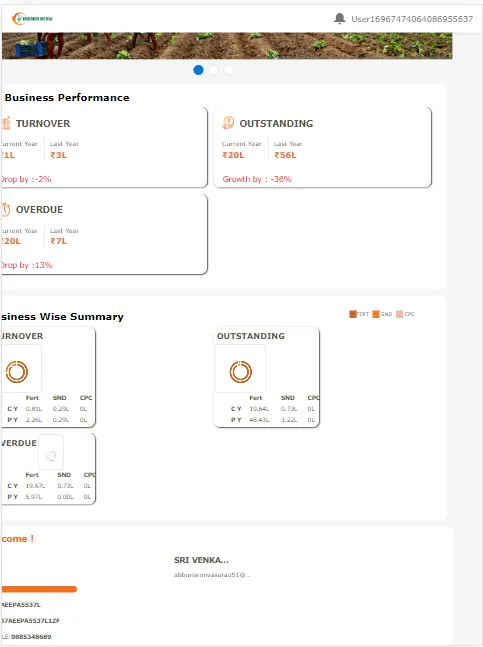Image resolution: width=483 pixels, height=647 pixels.
Task: Click the abburisrinivasarao51@... email address
Action: click(212, 575)
